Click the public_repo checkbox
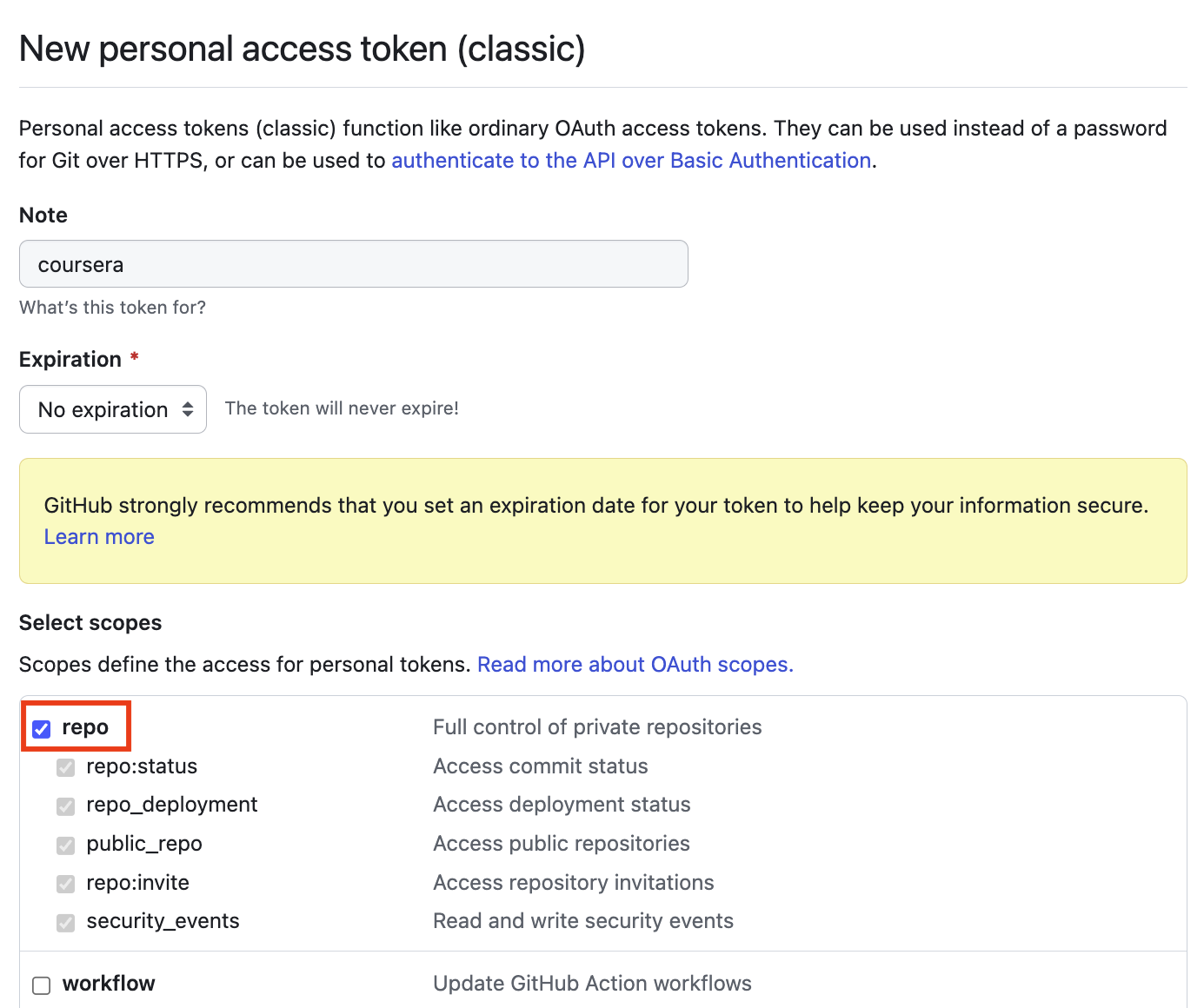Viewport: 1204px width, 1008px height. tap(66, 845)
